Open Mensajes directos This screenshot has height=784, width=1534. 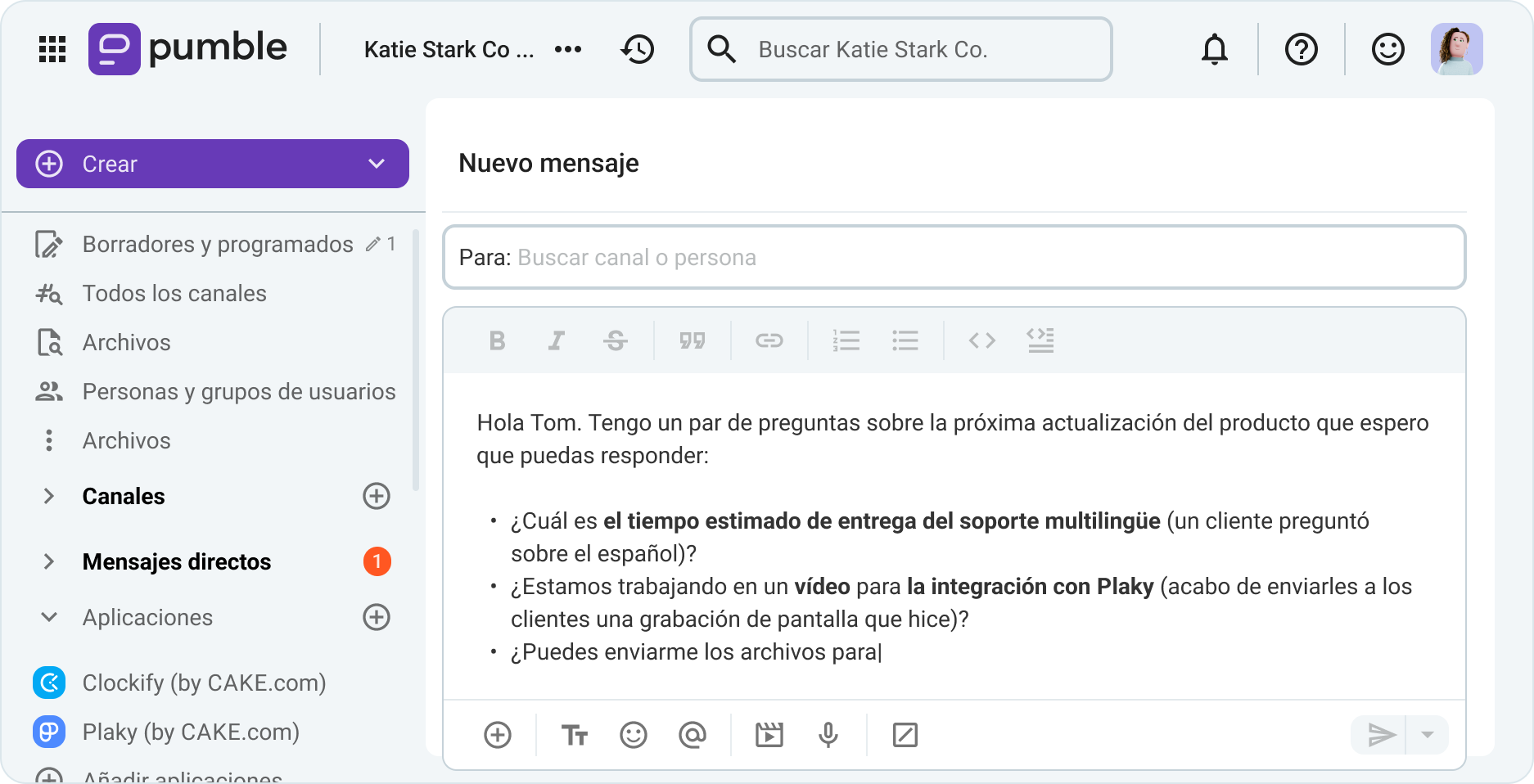(176, 561)
